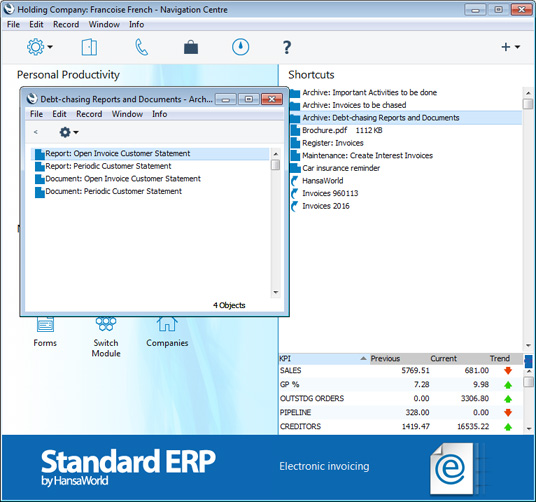Viewport: 536px width, 502px height.
Task: Select 'Document: Open Invoice Customer Statement' row
Action: pos(150,179)
